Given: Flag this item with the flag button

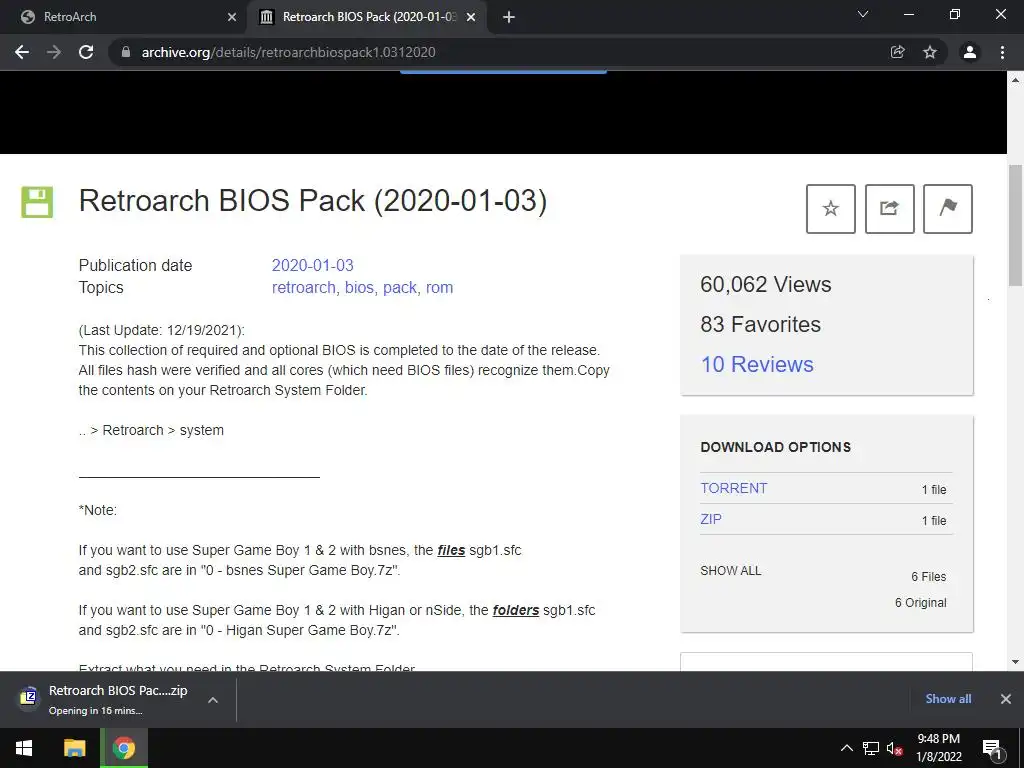Looking at the screenshot, I should 948,209.
